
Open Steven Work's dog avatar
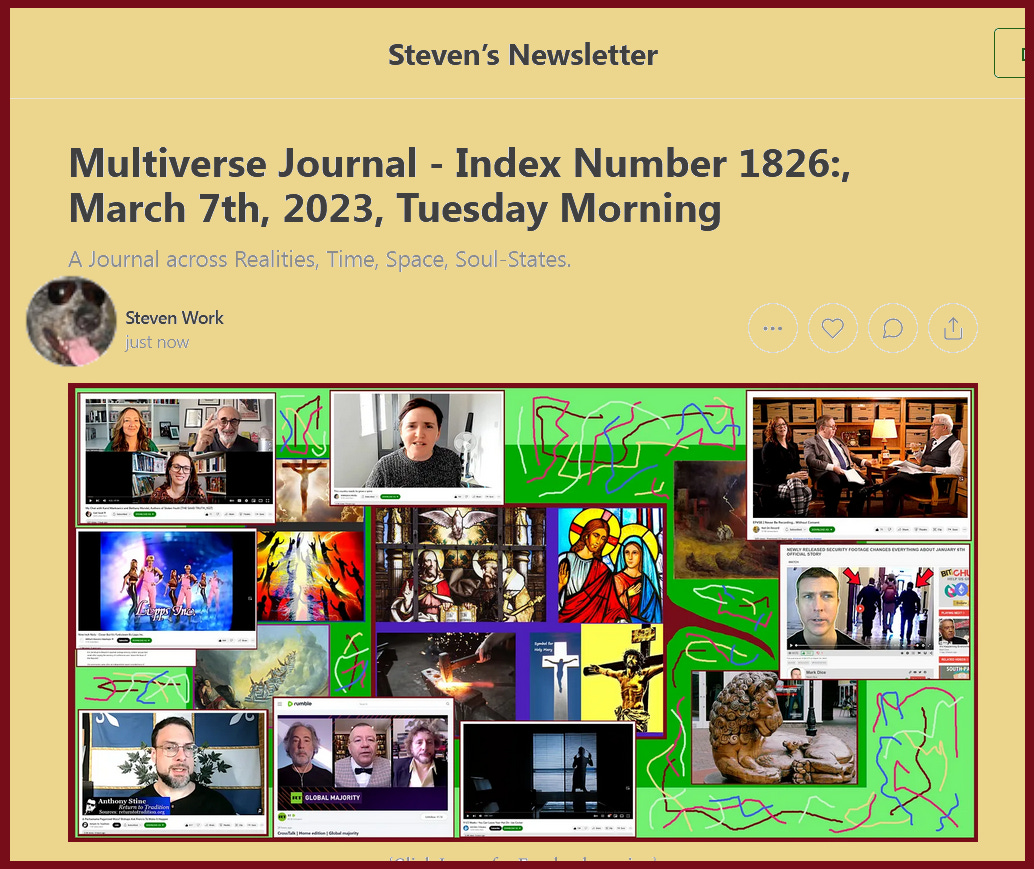(71, 321)
